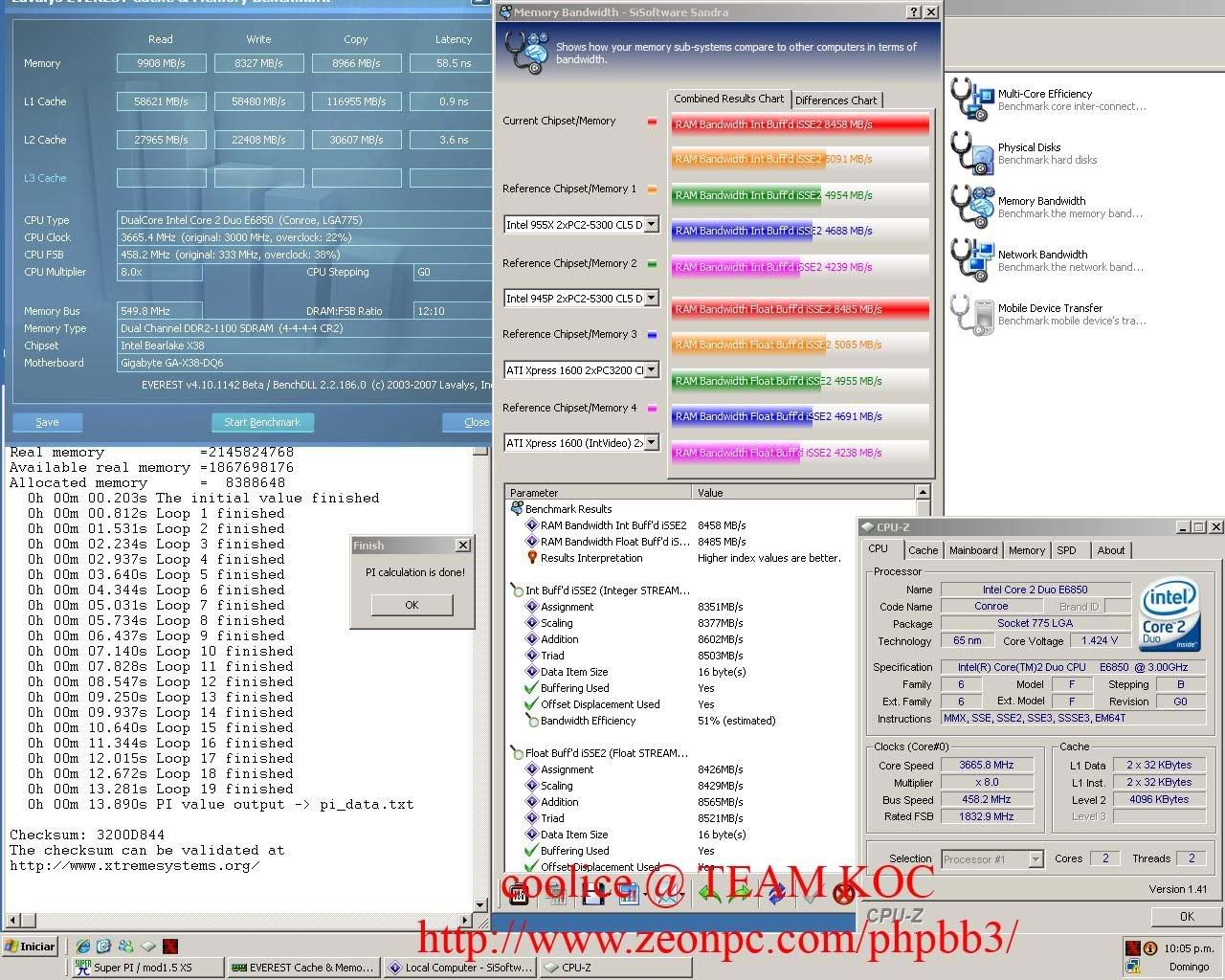1225x980 pixels.
Task: Click the second quick launch icon with blue arrow
Action: point(104,947)
